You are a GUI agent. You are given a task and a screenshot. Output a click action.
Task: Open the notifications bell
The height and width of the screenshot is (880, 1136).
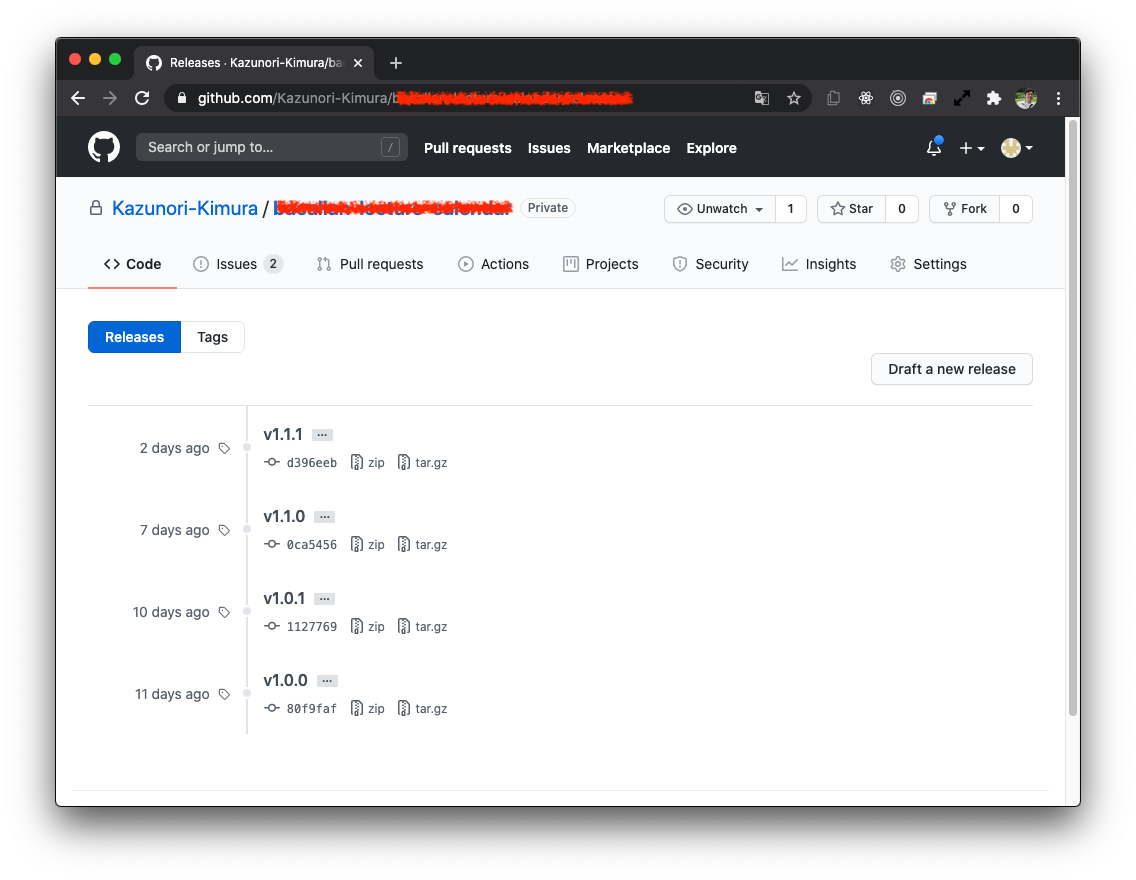click(x=934, y=147)
